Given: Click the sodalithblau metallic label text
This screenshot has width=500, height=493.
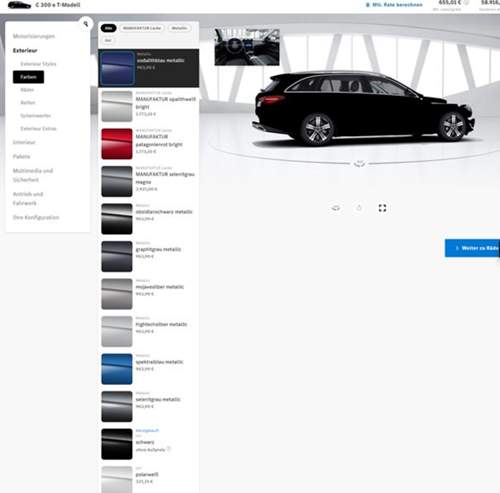Looking at the screenshot, I should (x=160, y=60).
